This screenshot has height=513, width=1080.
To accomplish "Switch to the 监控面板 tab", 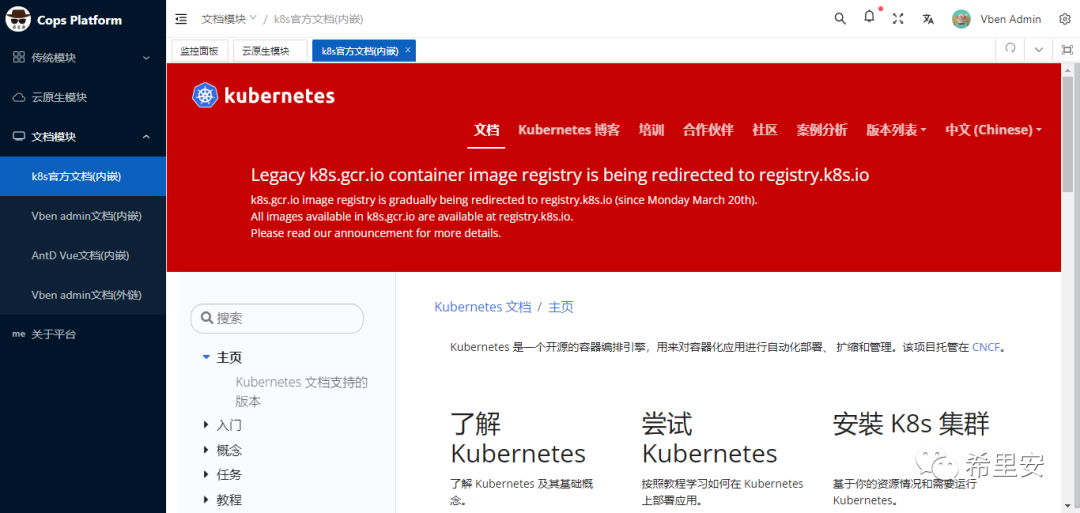I will tap(199, 50).
